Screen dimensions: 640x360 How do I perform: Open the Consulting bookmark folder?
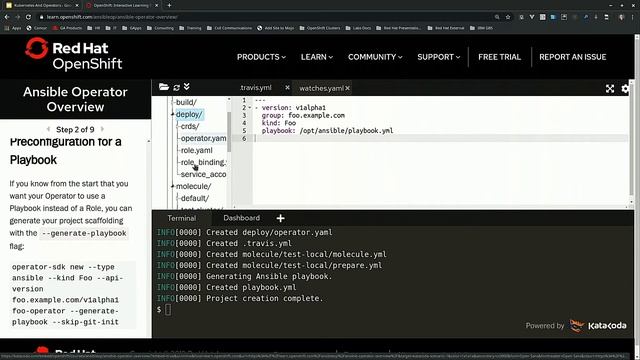(x=160, y=28)
